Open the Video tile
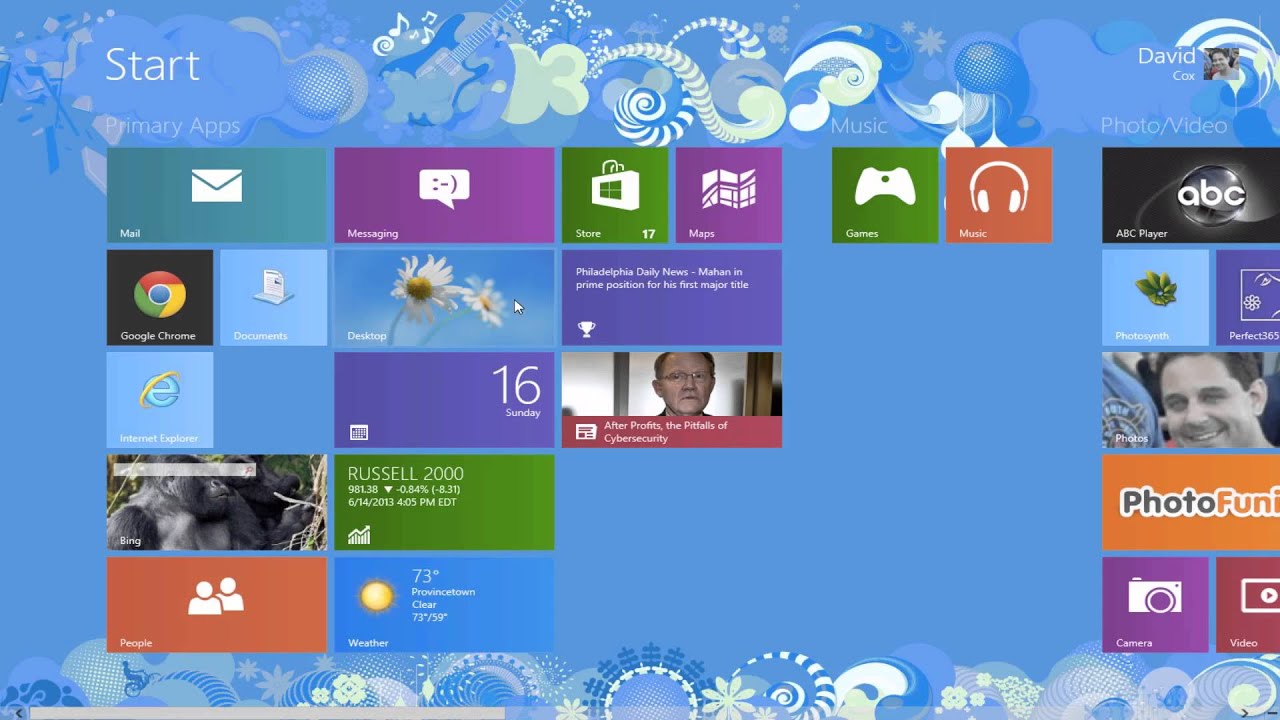Screen dimensions: 1280x720 1248,605
